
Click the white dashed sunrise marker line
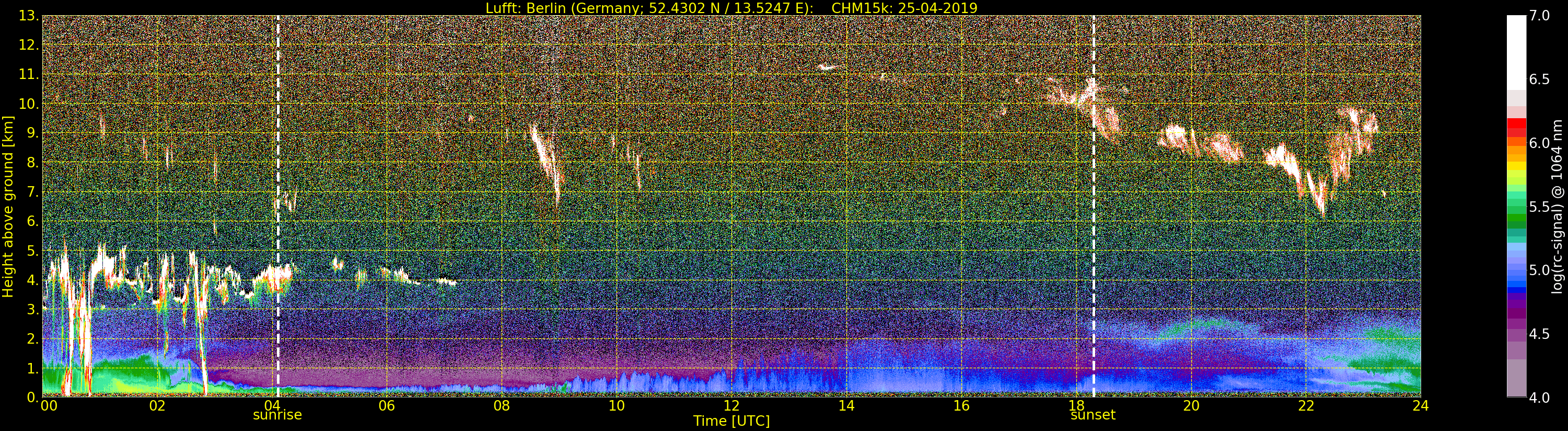(278, 206)
